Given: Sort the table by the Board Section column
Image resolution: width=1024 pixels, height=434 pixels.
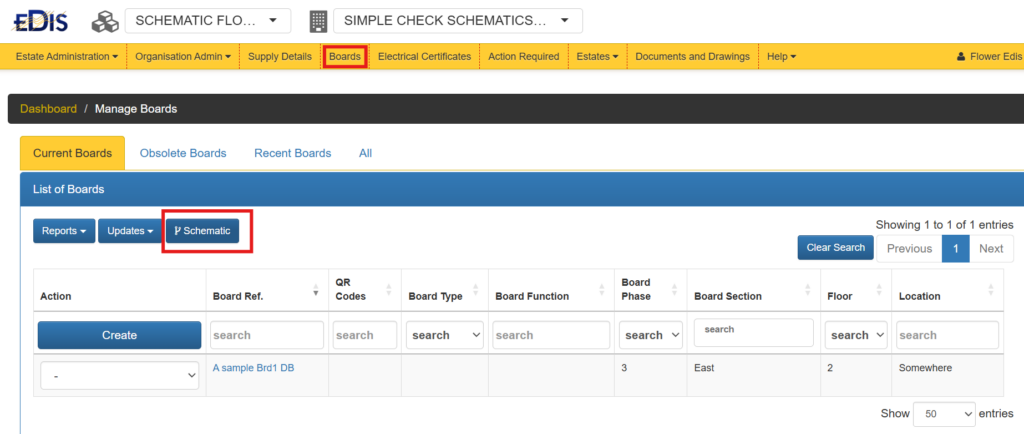Looking at the screenshot, I should tap(806, 290).
